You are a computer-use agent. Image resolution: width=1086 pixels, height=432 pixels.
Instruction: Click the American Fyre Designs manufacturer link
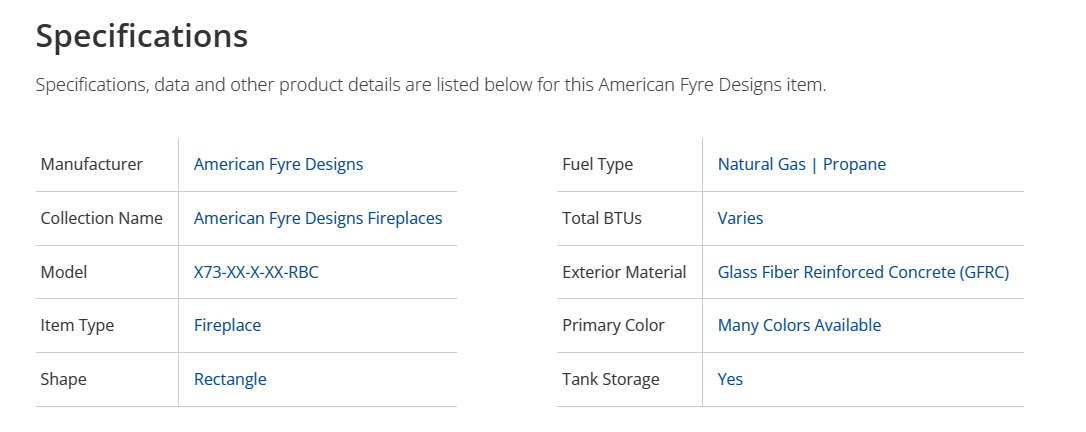278,164
